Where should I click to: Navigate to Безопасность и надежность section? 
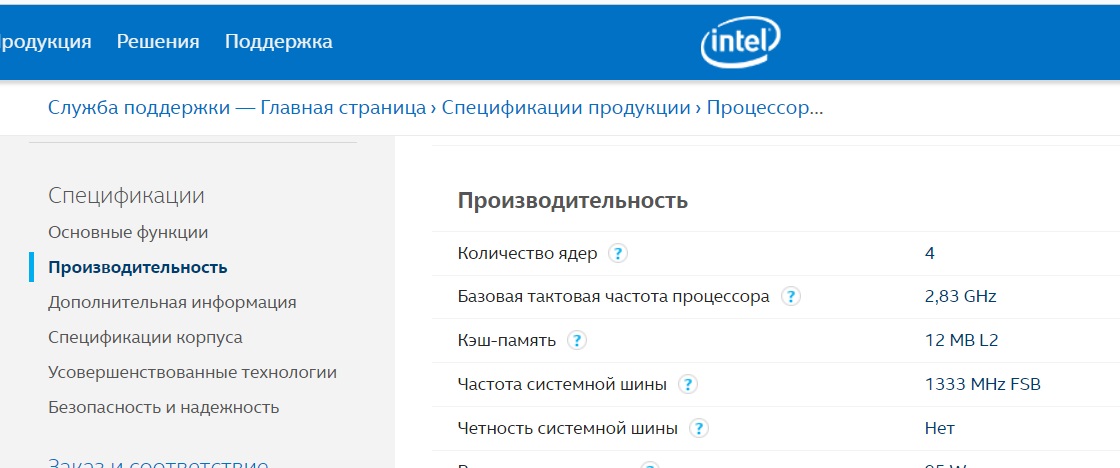pos(163,407)
